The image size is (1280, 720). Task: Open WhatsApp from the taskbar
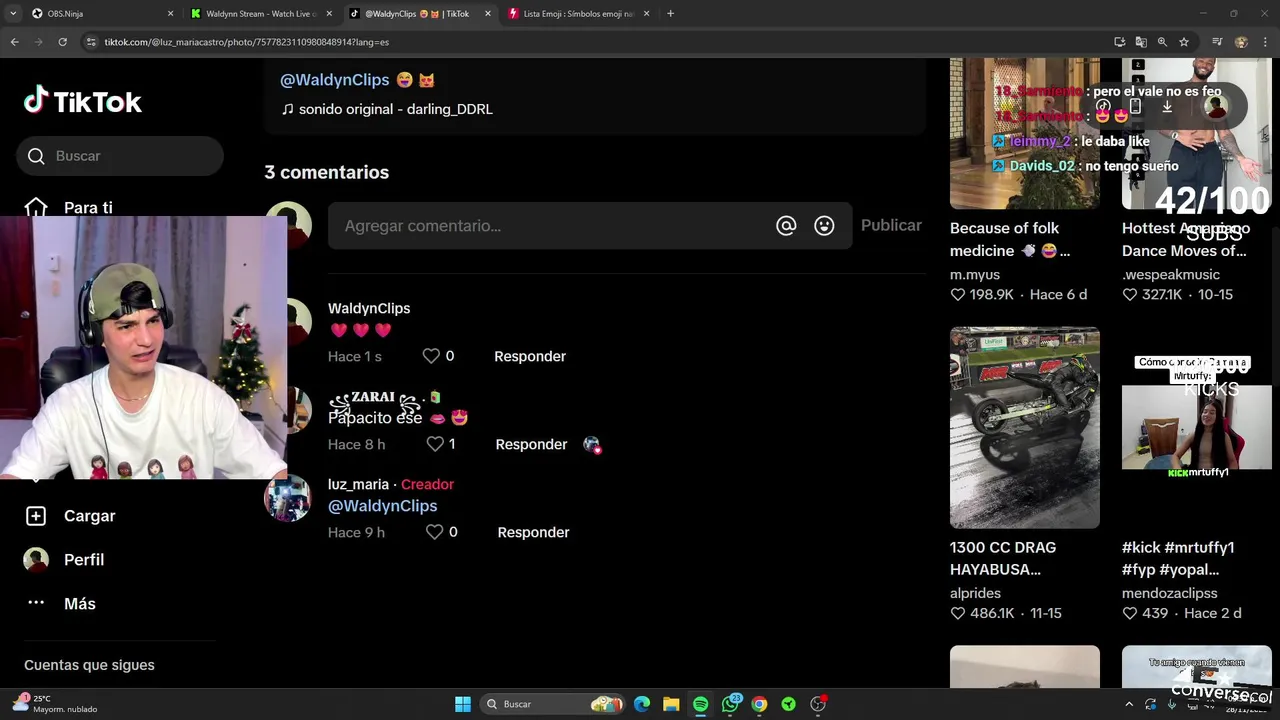click(730, 704)
